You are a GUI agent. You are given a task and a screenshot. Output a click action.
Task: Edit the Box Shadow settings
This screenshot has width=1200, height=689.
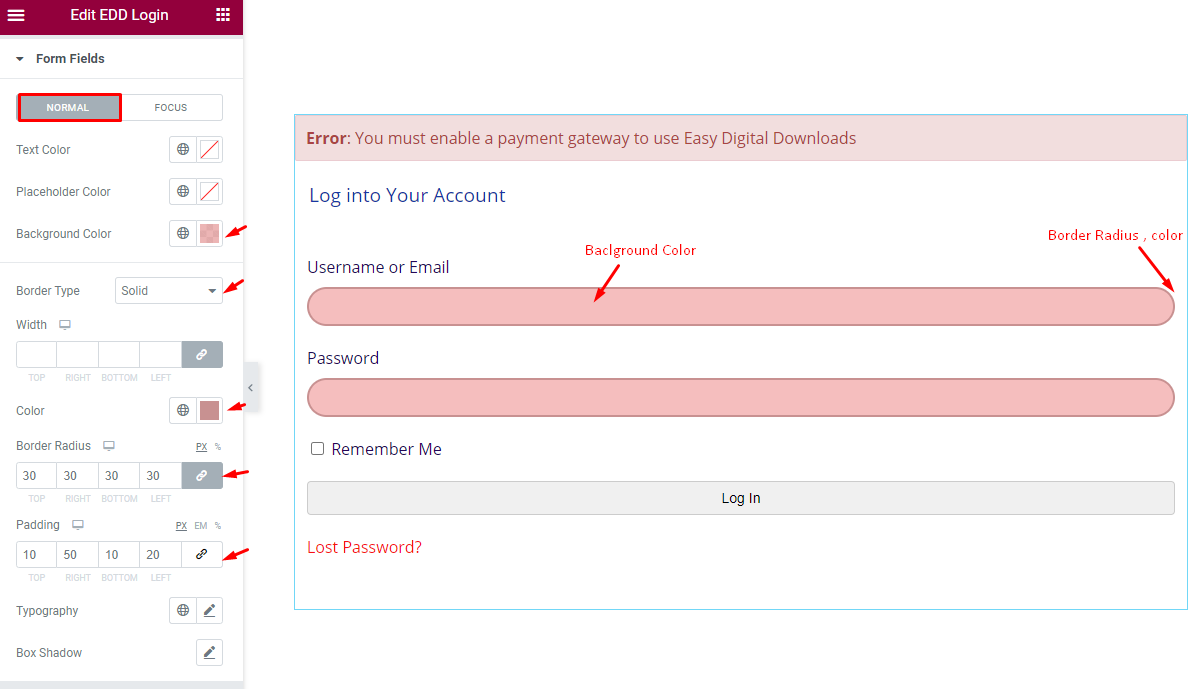click(209, 652)
